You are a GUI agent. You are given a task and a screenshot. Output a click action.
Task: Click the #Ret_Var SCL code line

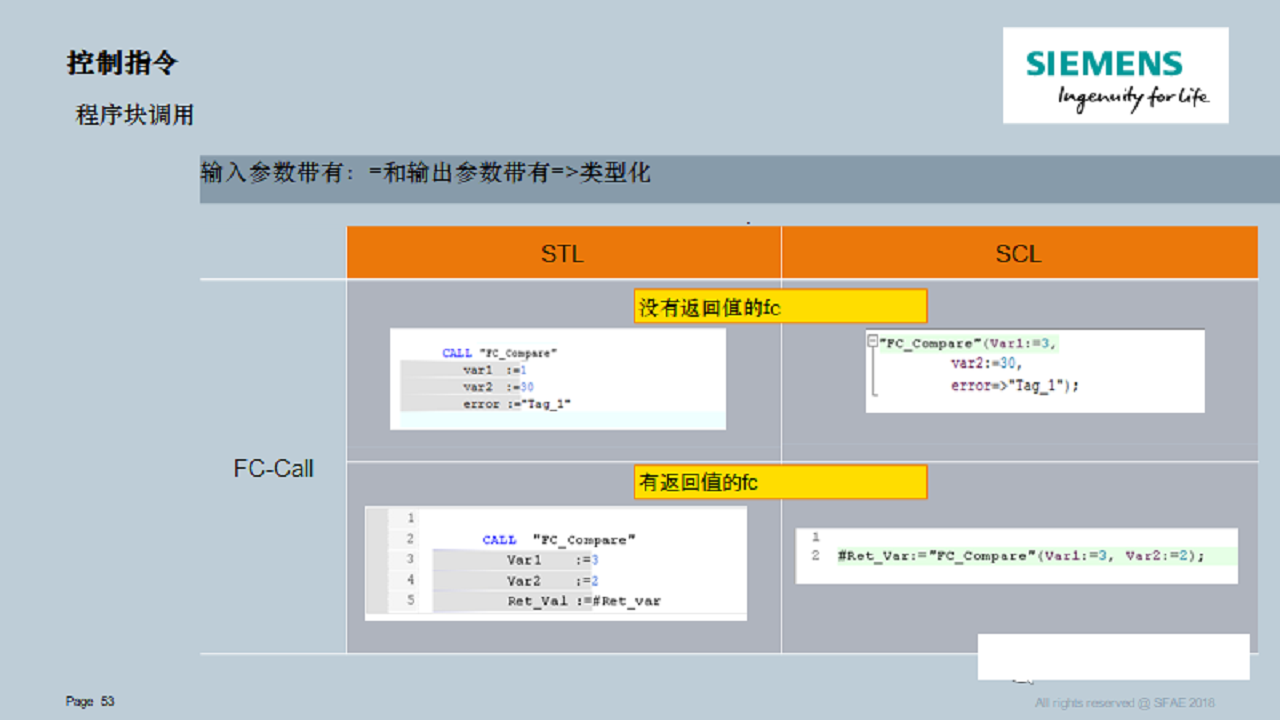coord(1021,555)
